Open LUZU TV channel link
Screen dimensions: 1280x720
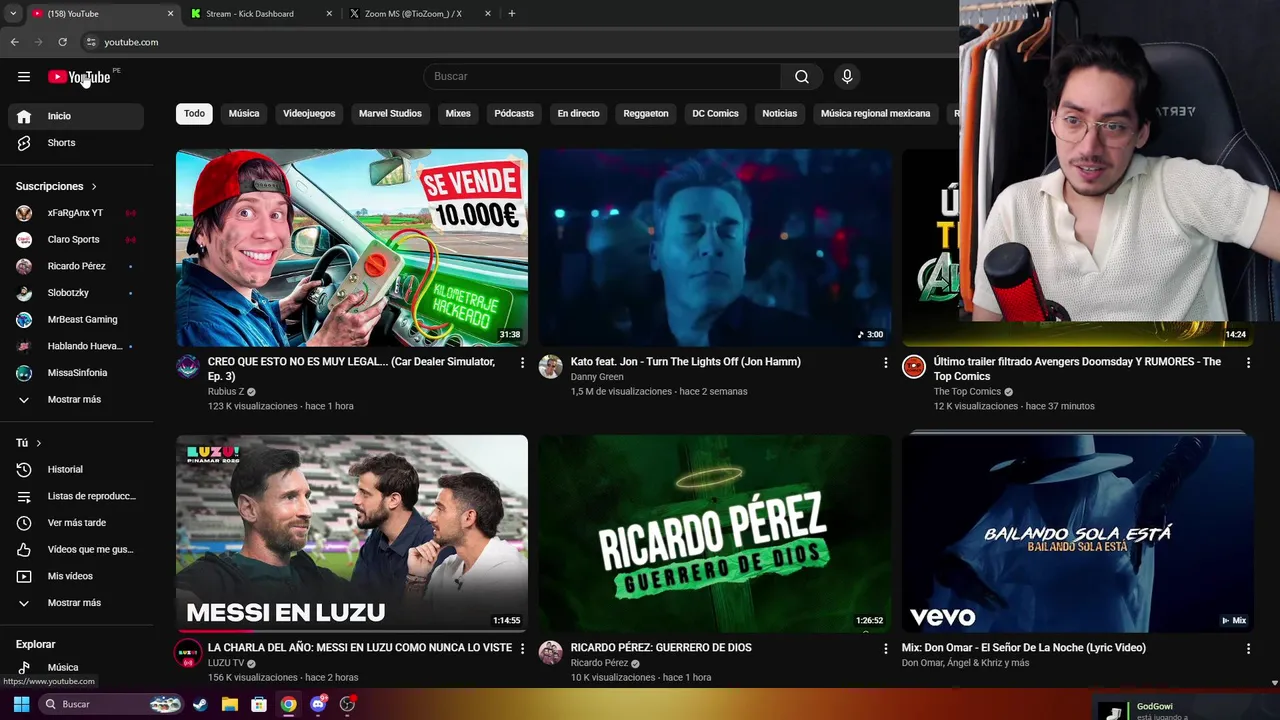pos(226,663)
